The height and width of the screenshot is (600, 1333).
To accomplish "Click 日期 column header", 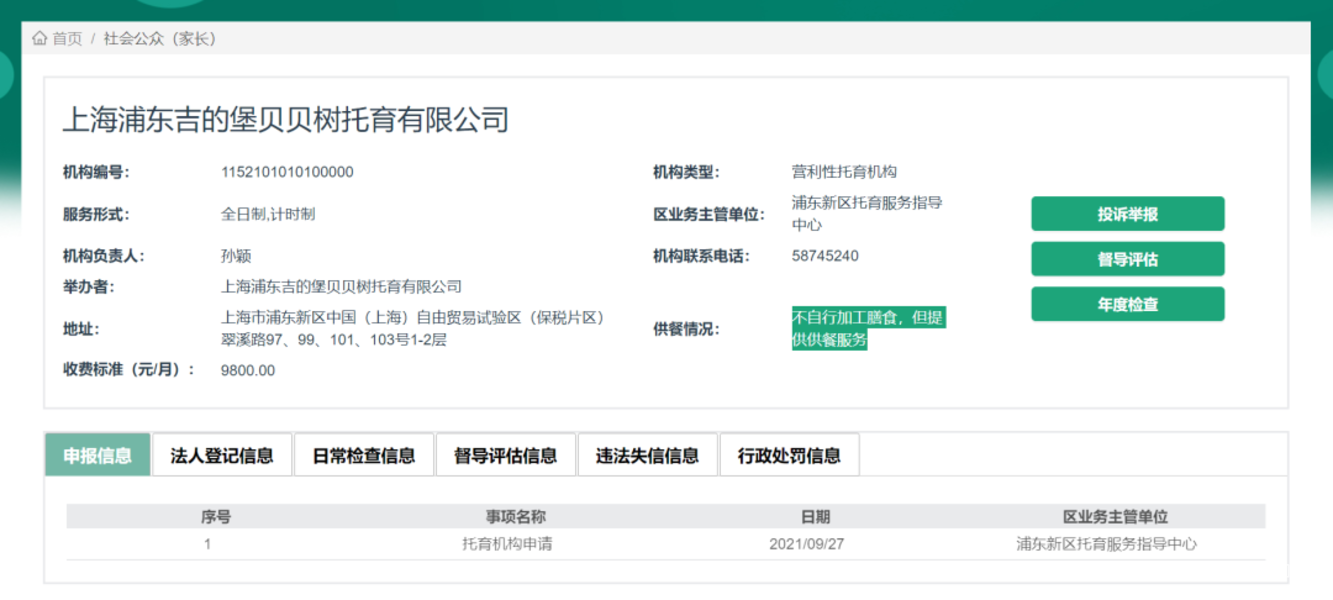I will (815, 517).
